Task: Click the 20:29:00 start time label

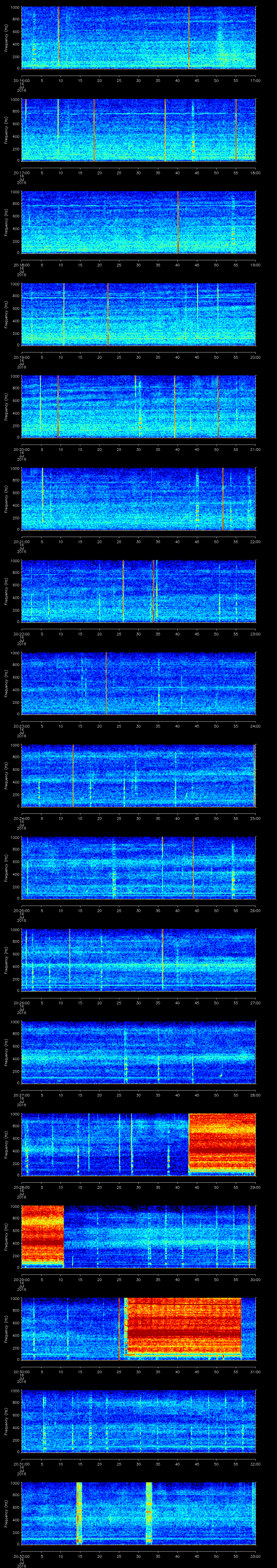Action: (x=21, y=1279)
